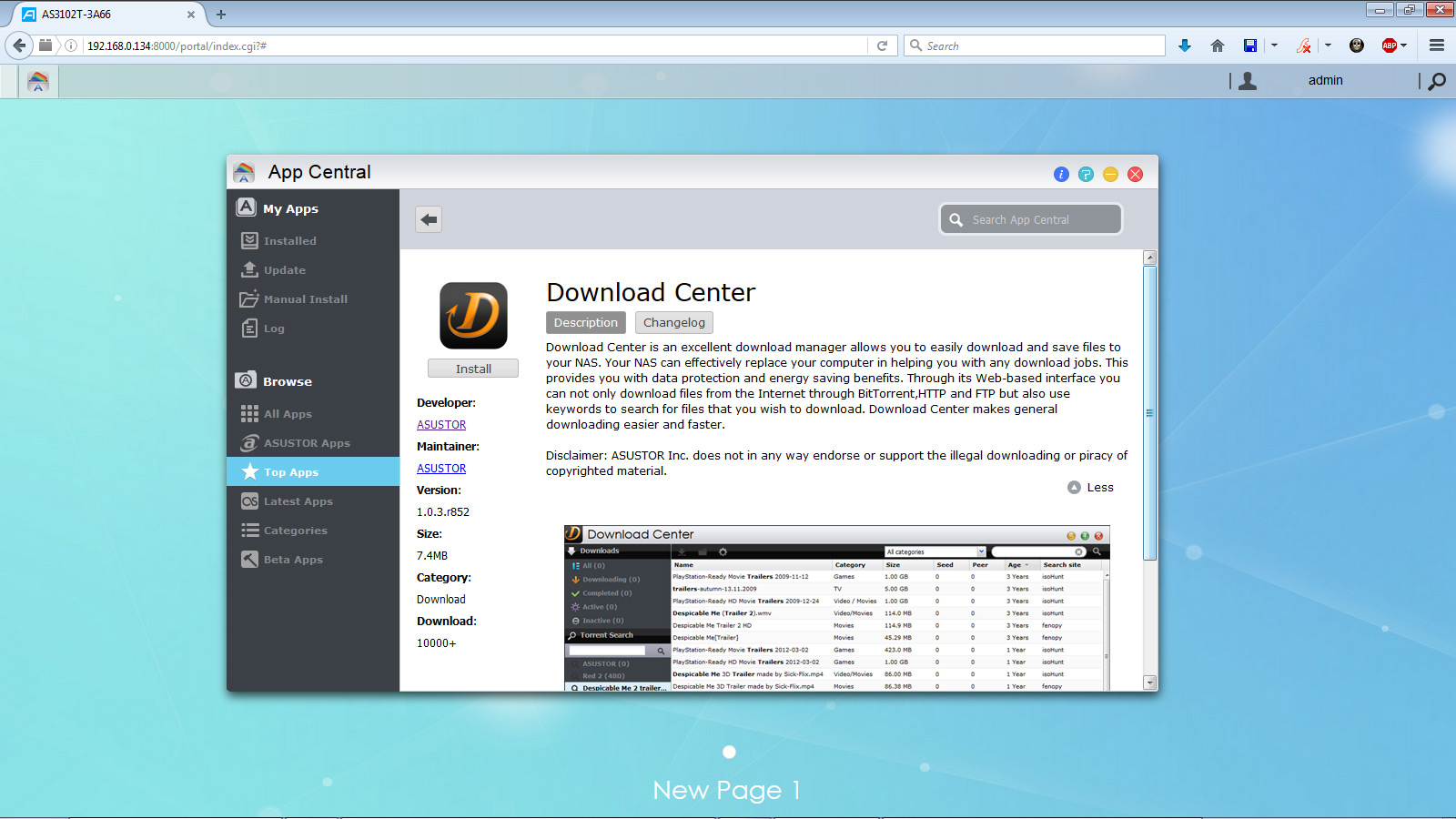The width and height of the screenshot is (1456, 819).
Task: Open the Download Center screenshot thumbnail
Action: click(x=837, y=608)
